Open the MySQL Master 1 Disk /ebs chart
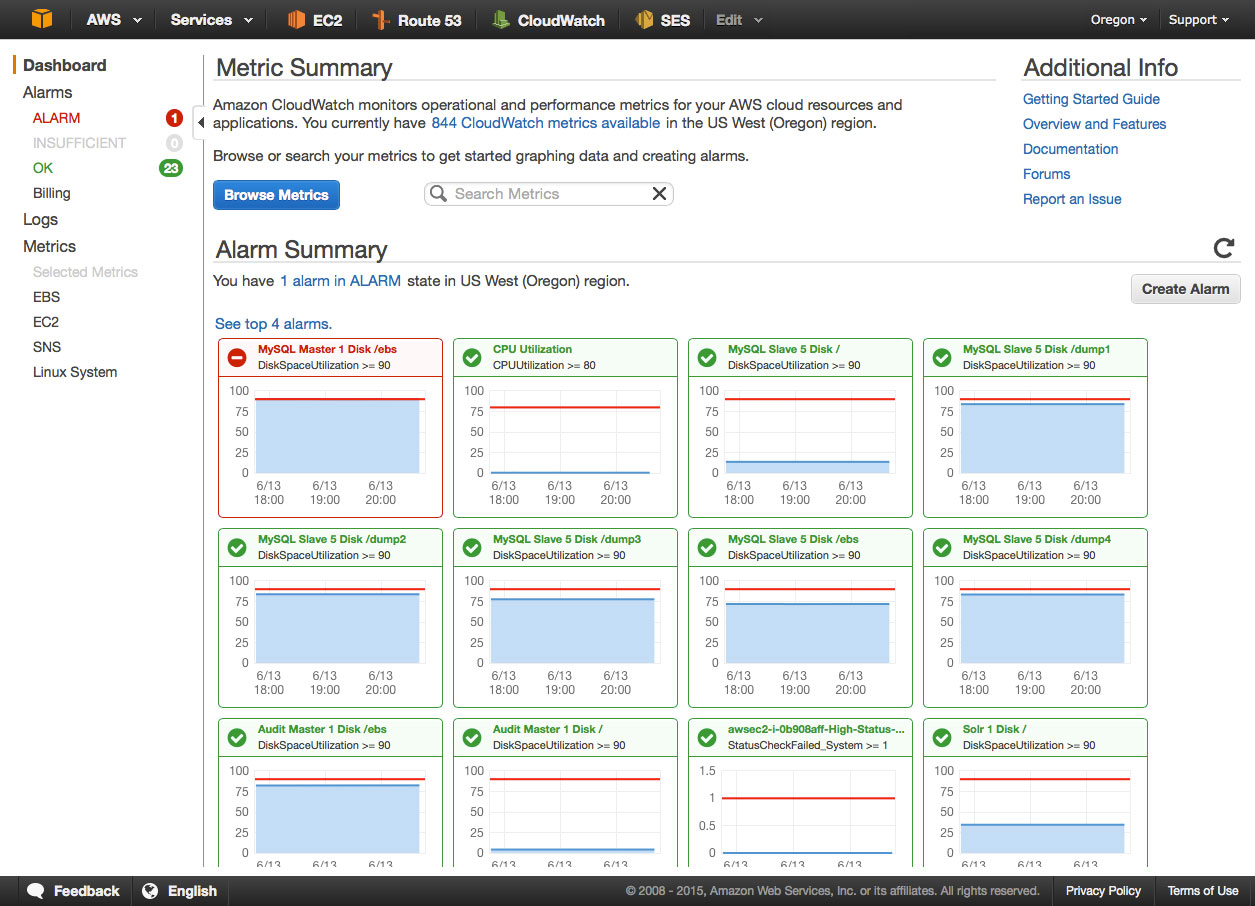The width and height of the screenshot is (1255, 906). coord(330,427)
